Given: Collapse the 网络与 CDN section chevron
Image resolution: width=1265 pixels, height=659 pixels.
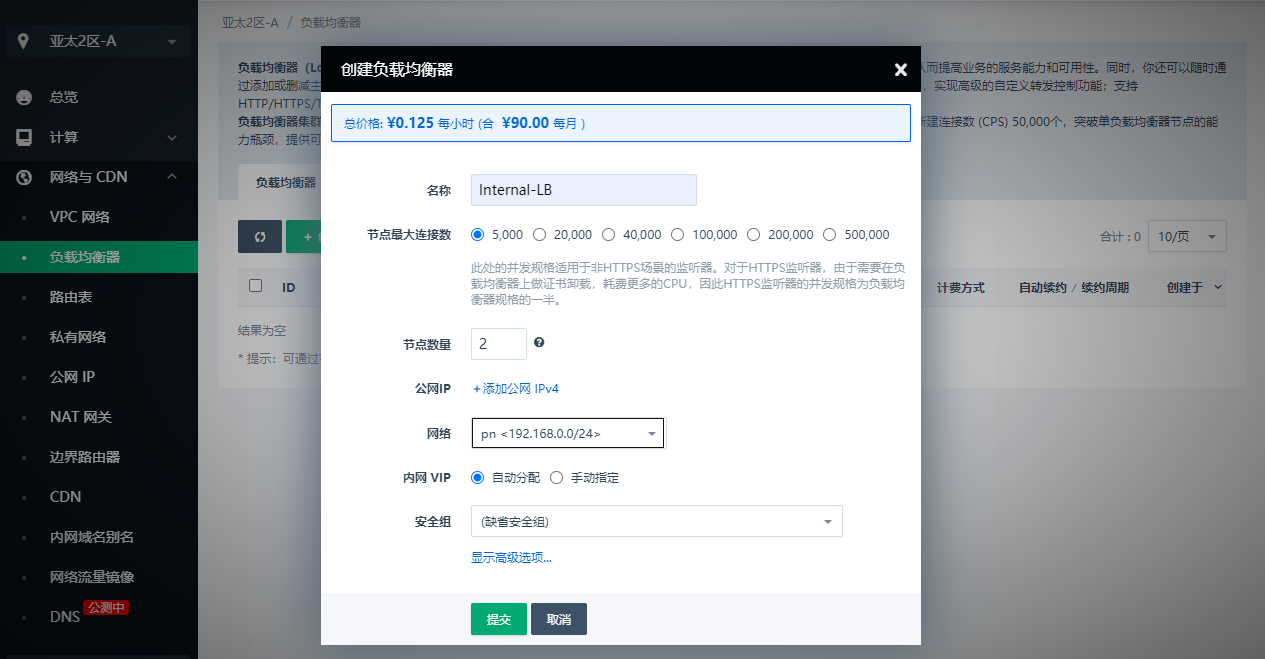Looking at the screenshot, I should coord(172,177).
